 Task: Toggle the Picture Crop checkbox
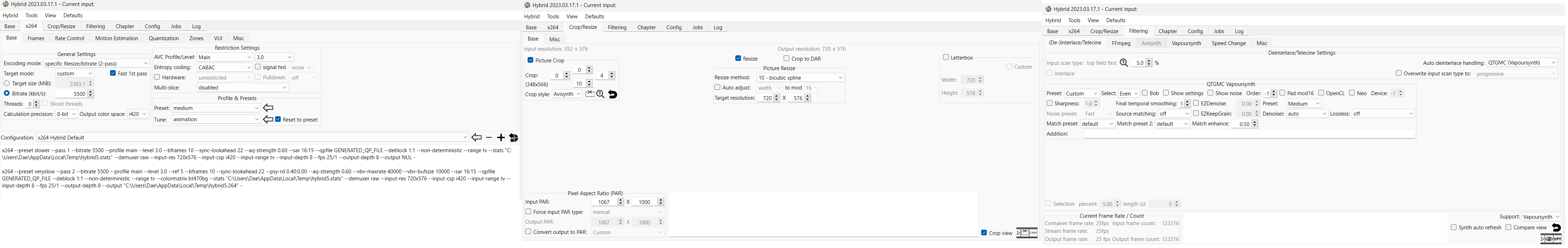pos(531,60)
